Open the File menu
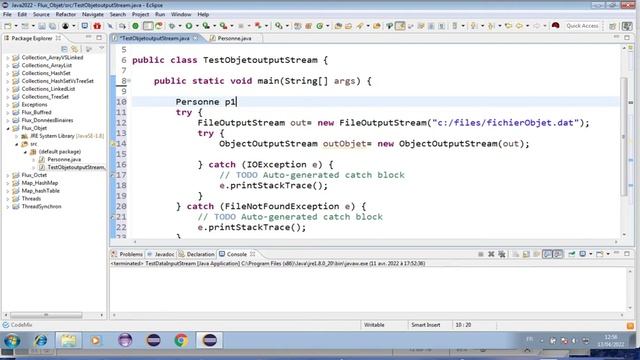Viewport: 640px width, 360px height. pos(7,14)
